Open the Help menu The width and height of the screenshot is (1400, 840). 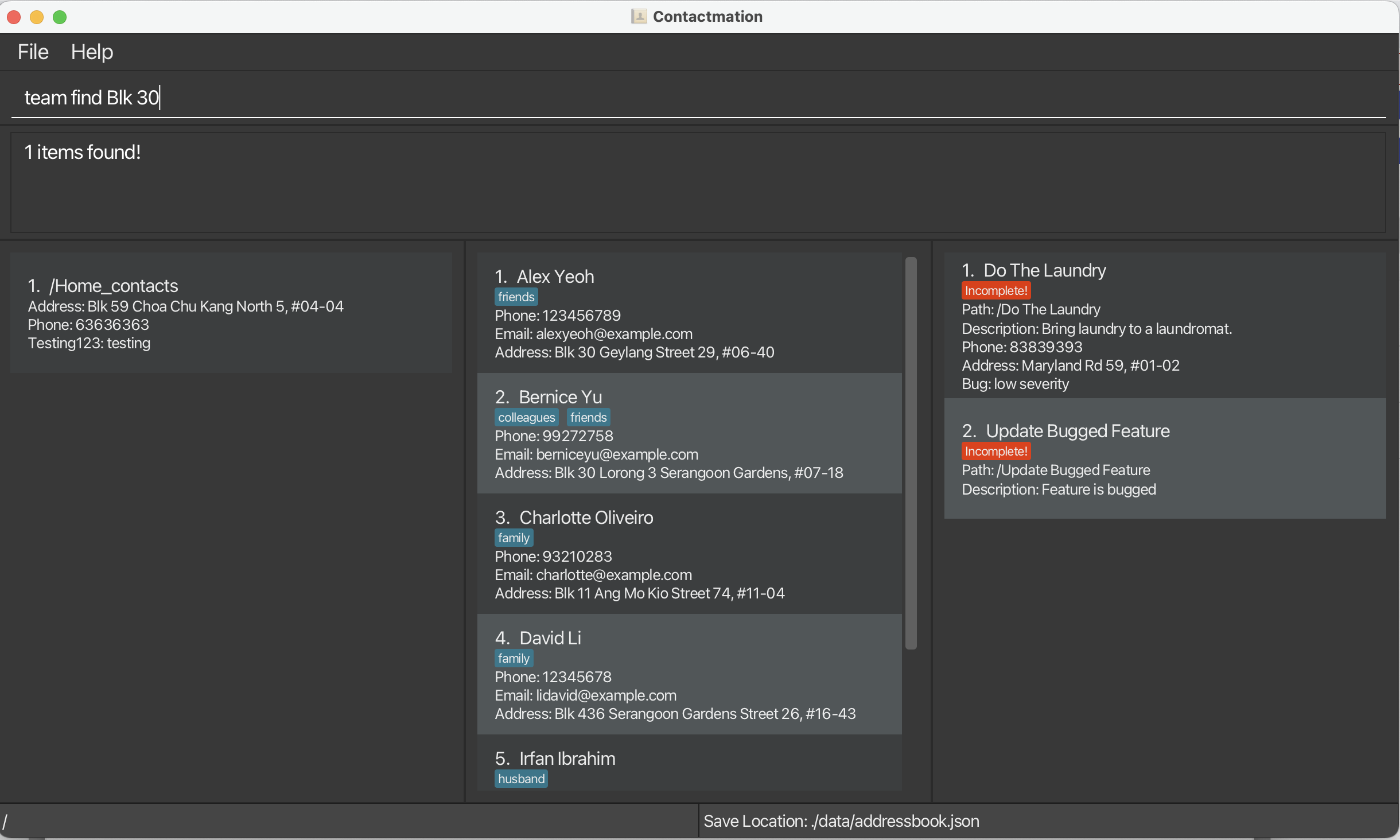point(92,52)
